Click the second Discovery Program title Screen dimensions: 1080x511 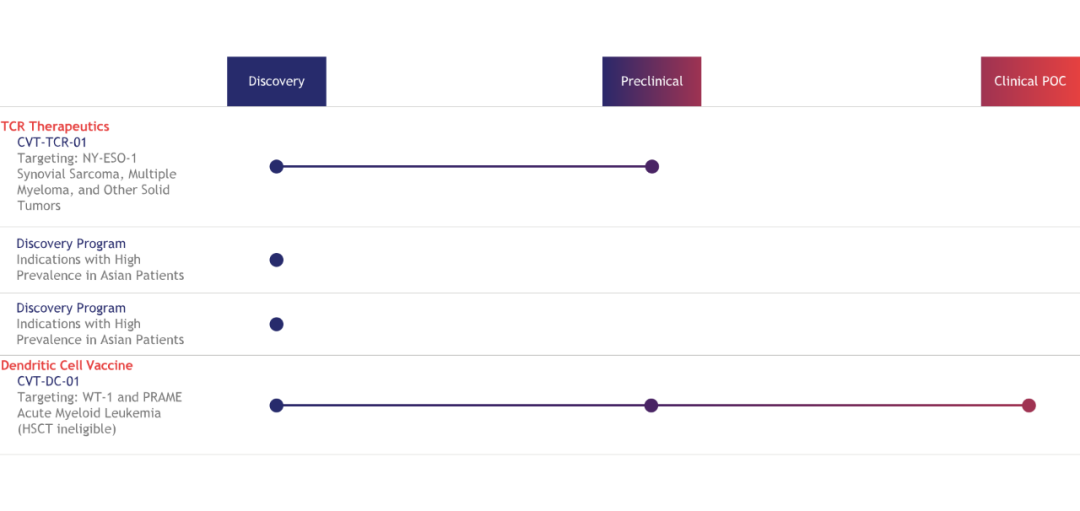[x=71, y=308]
